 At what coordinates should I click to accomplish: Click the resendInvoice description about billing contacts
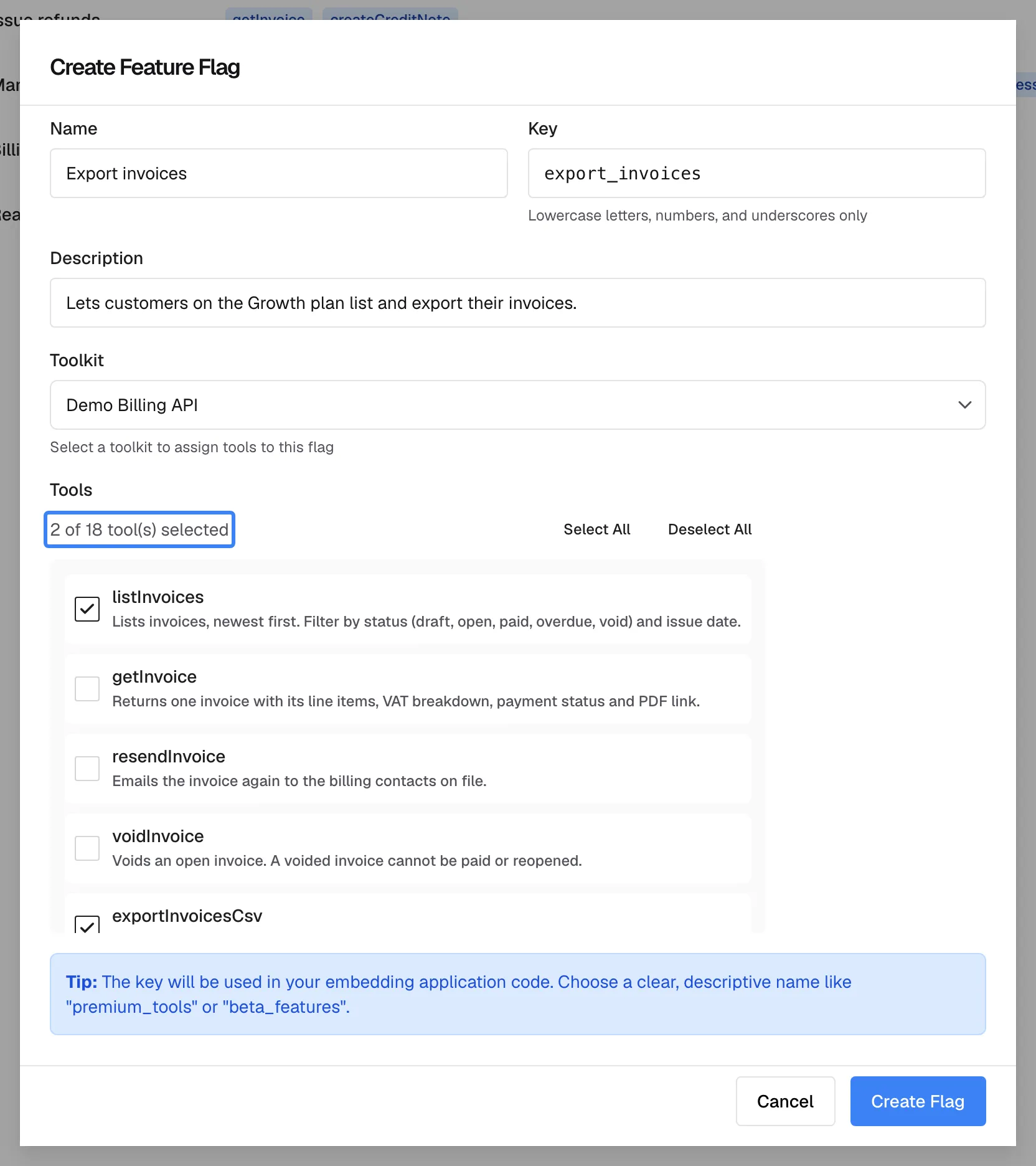299,781
